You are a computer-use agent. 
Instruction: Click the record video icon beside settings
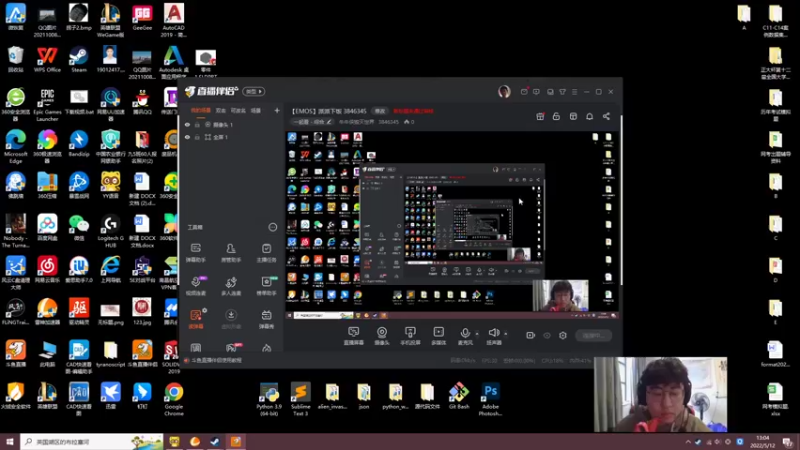coord(531,335)
